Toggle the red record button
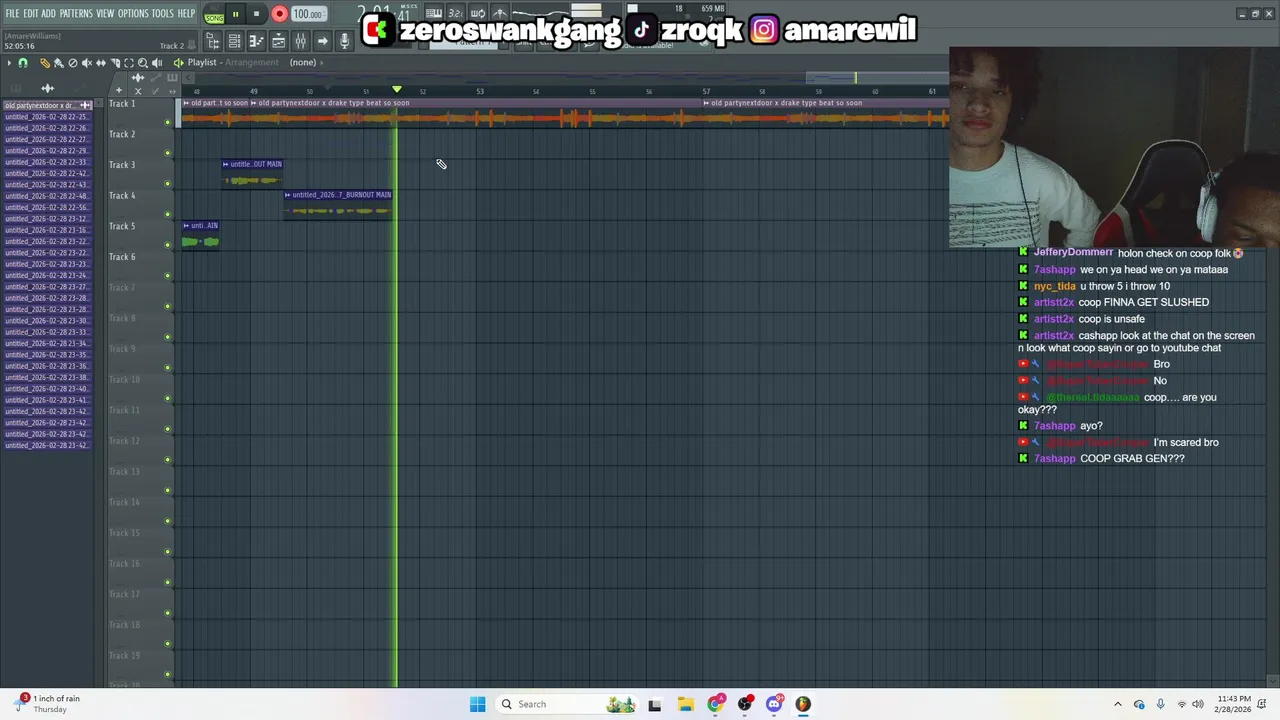This screenshot has width=1280, height=720. [279, 14]
